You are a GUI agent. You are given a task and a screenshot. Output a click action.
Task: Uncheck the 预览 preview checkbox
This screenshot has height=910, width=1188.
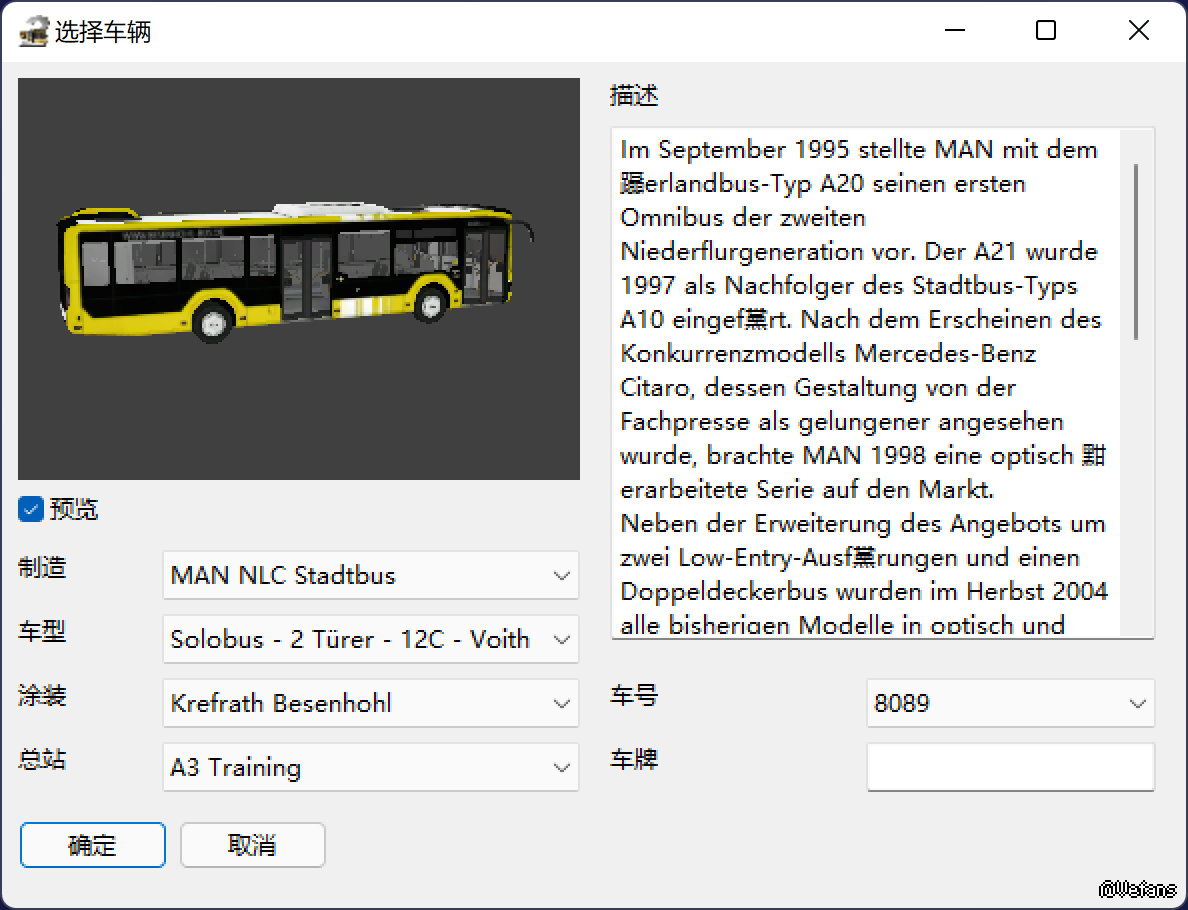pos(31,510)
